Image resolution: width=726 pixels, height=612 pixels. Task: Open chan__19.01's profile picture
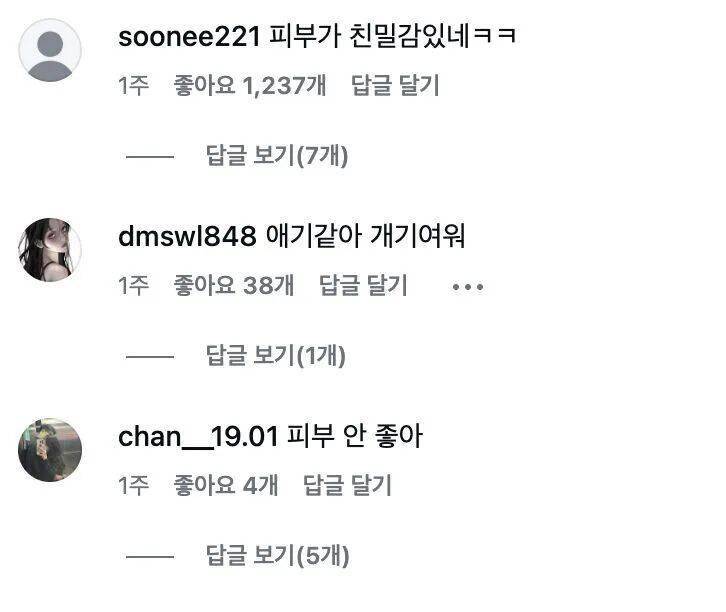[x=50, y=450]
